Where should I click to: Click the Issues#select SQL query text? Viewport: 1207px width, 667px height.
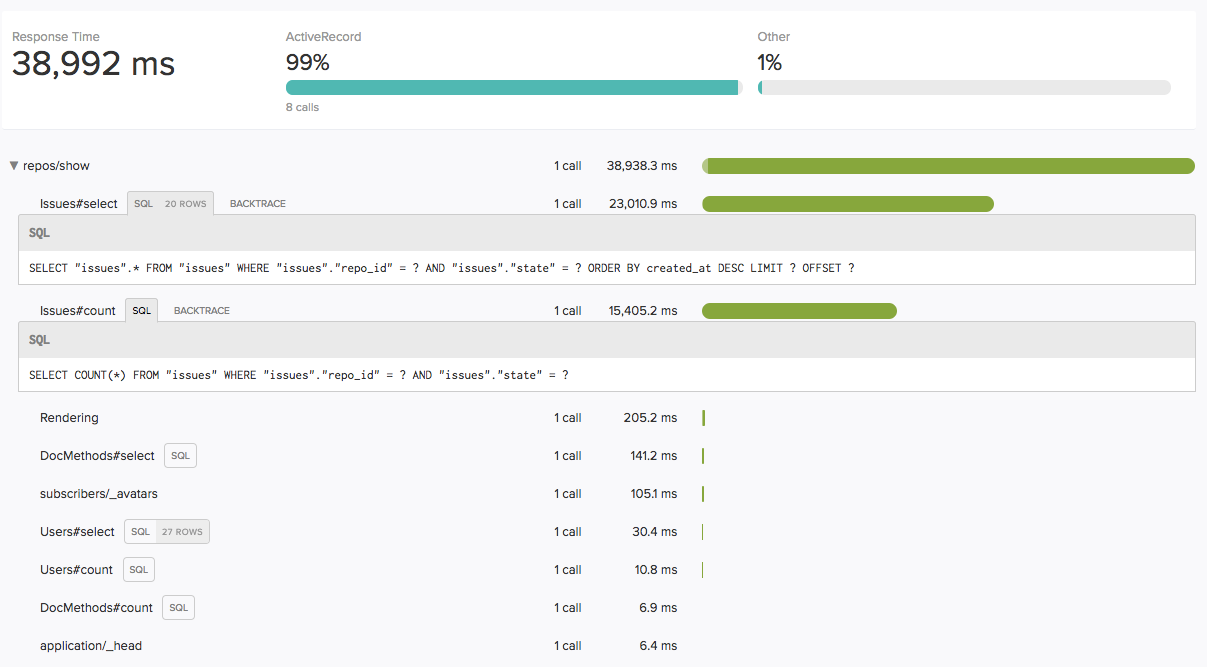coord(441,268)
